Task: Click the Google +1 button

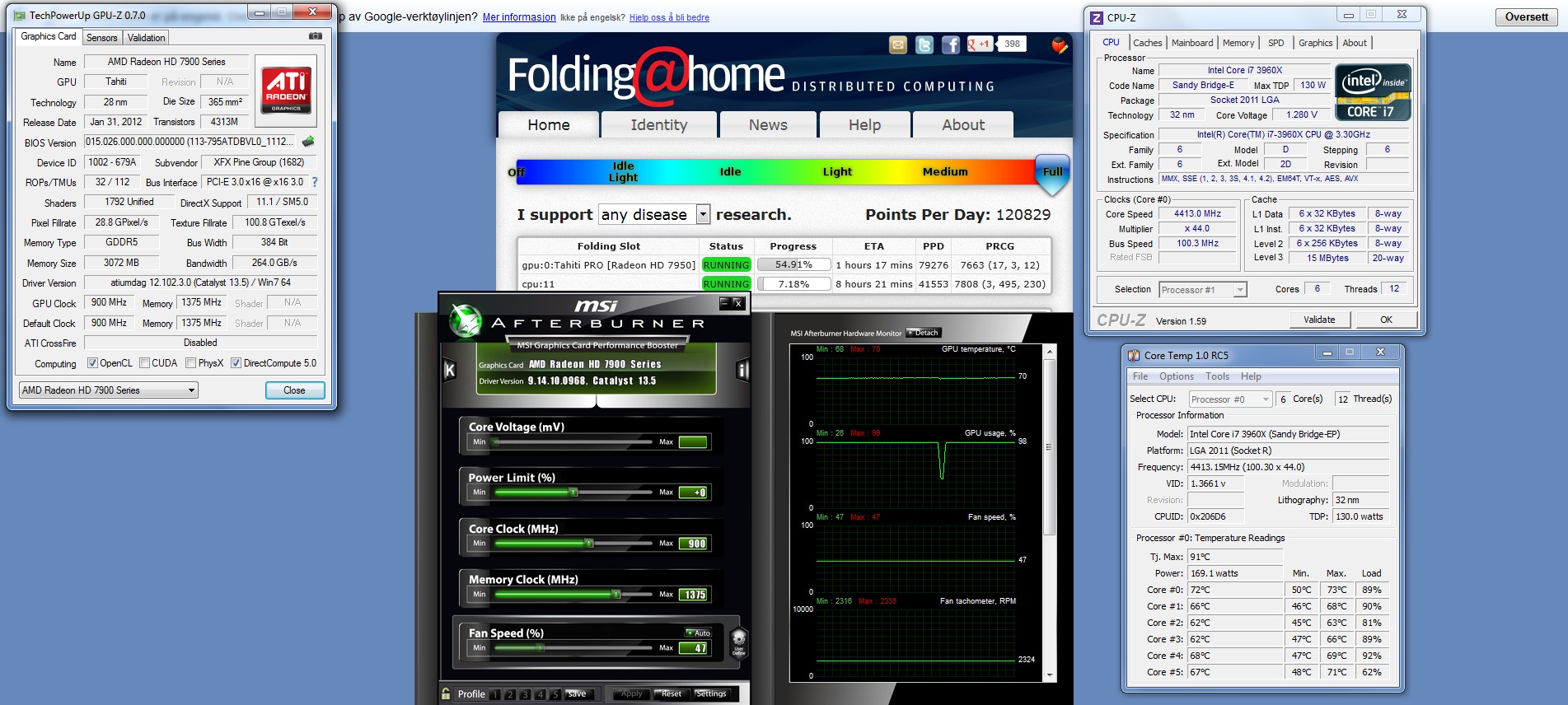Action: coord(980,44)
